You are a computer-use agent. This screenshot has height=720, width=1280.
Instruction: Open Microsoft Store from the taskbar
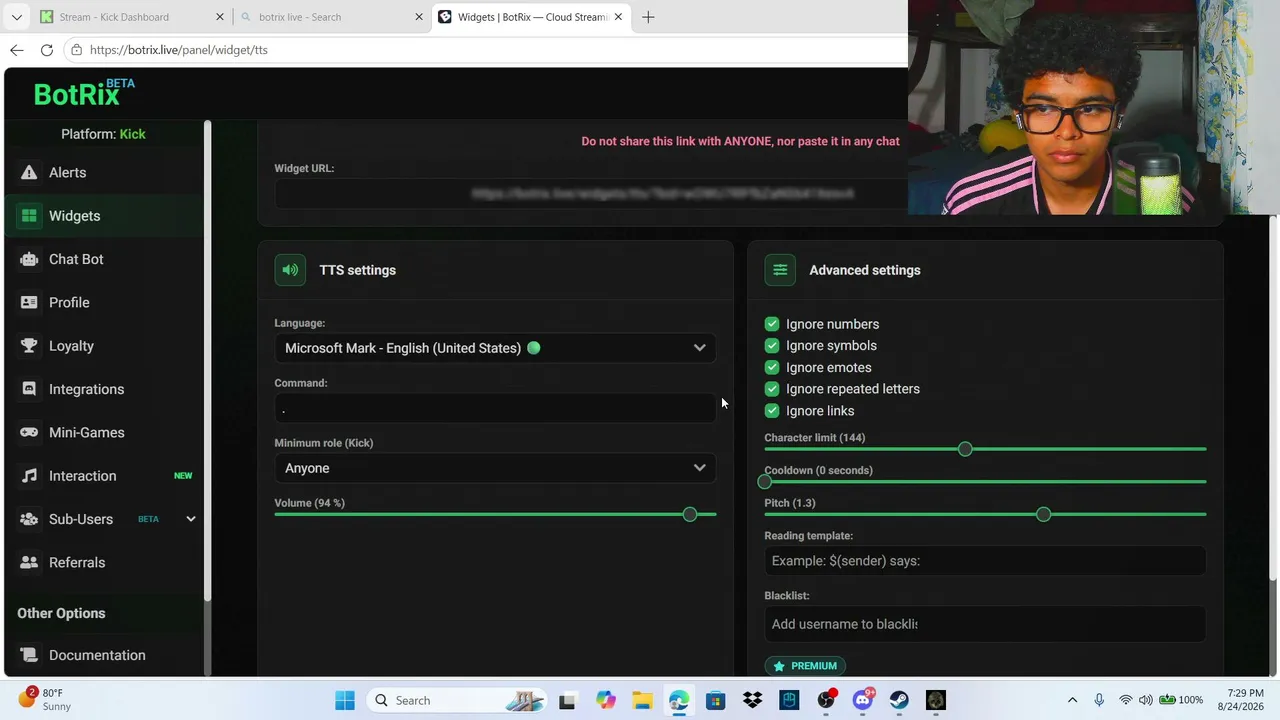(715, 700)
